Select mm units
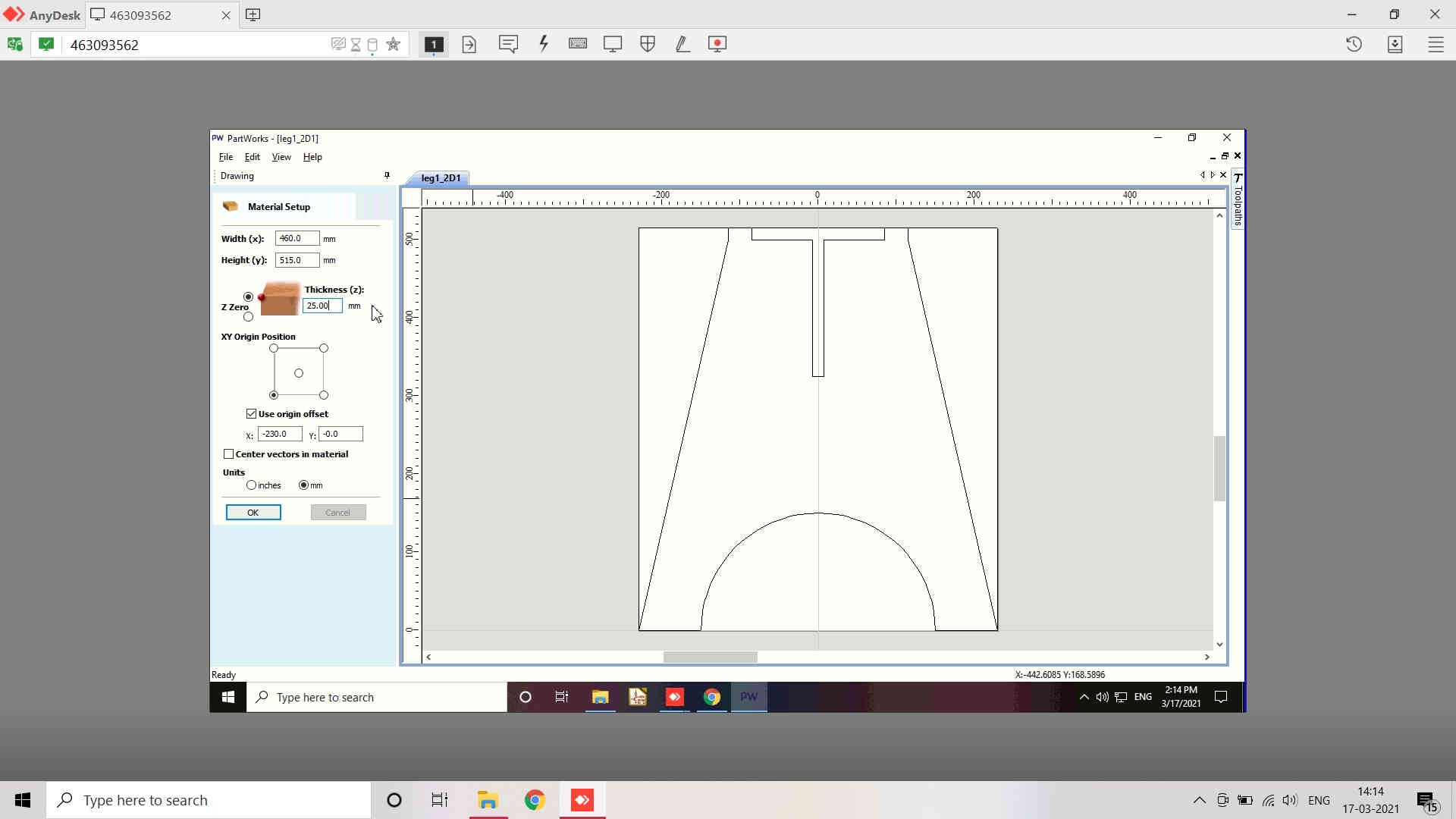The width and height of the screenshot is (1456, 819). click(303, 485)
